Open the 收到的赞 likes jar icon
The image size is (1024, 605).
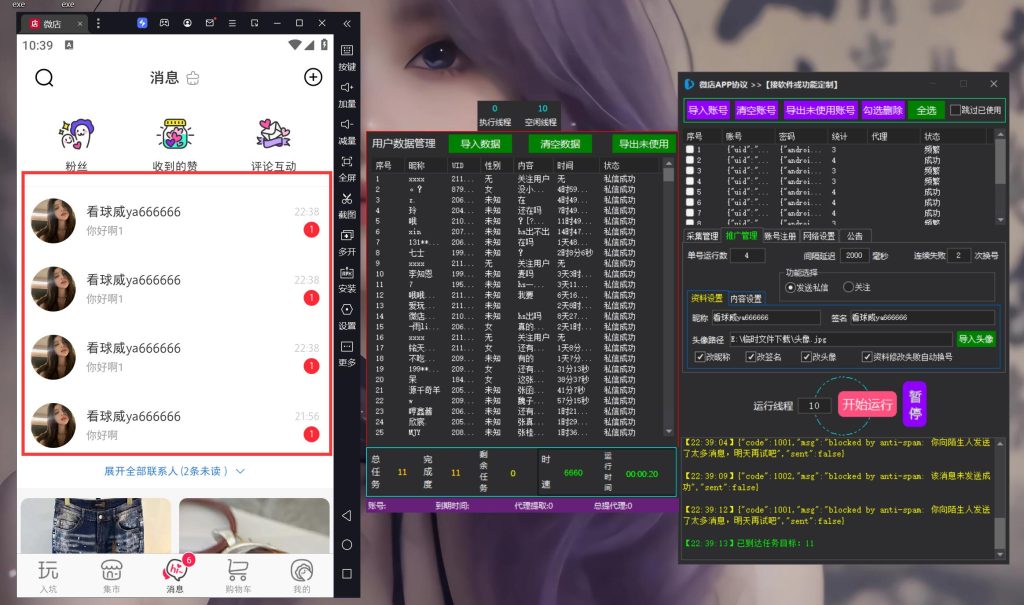(174, 135)
